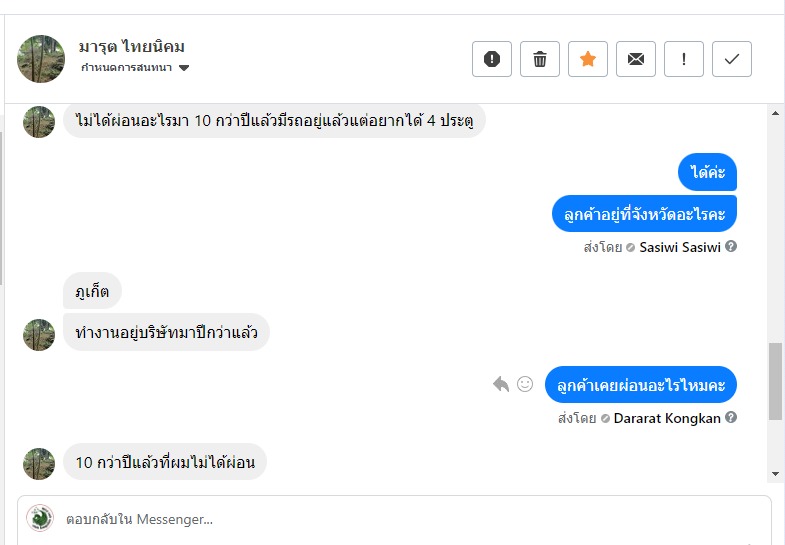The height and width of the screenshot is (545, 785).
Task: Click the Sasiwi Sasiwi sender name
Action: click(680, 247)
